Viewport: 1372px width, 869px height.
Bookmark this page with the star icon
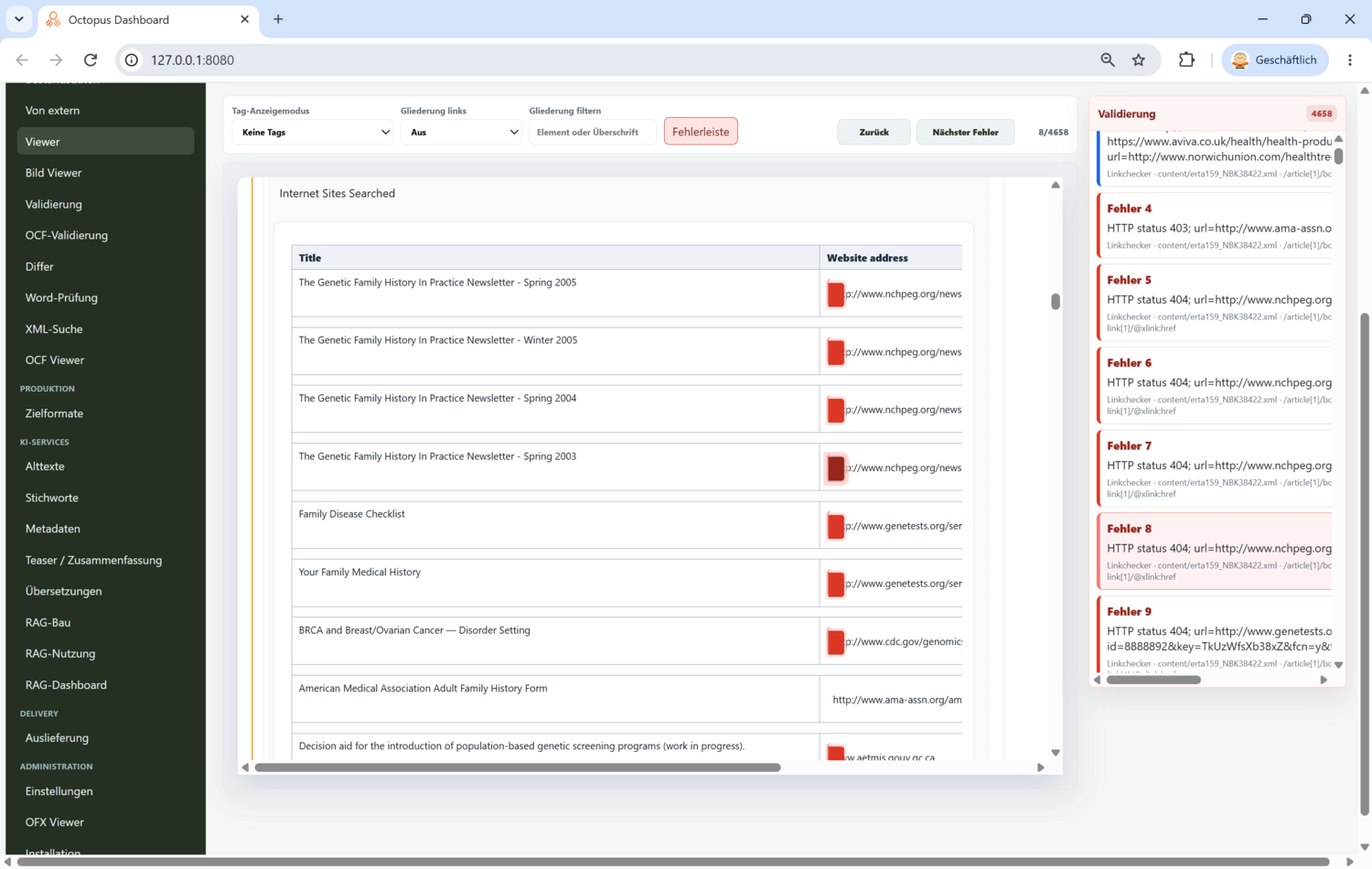[x=1139, y=60]
